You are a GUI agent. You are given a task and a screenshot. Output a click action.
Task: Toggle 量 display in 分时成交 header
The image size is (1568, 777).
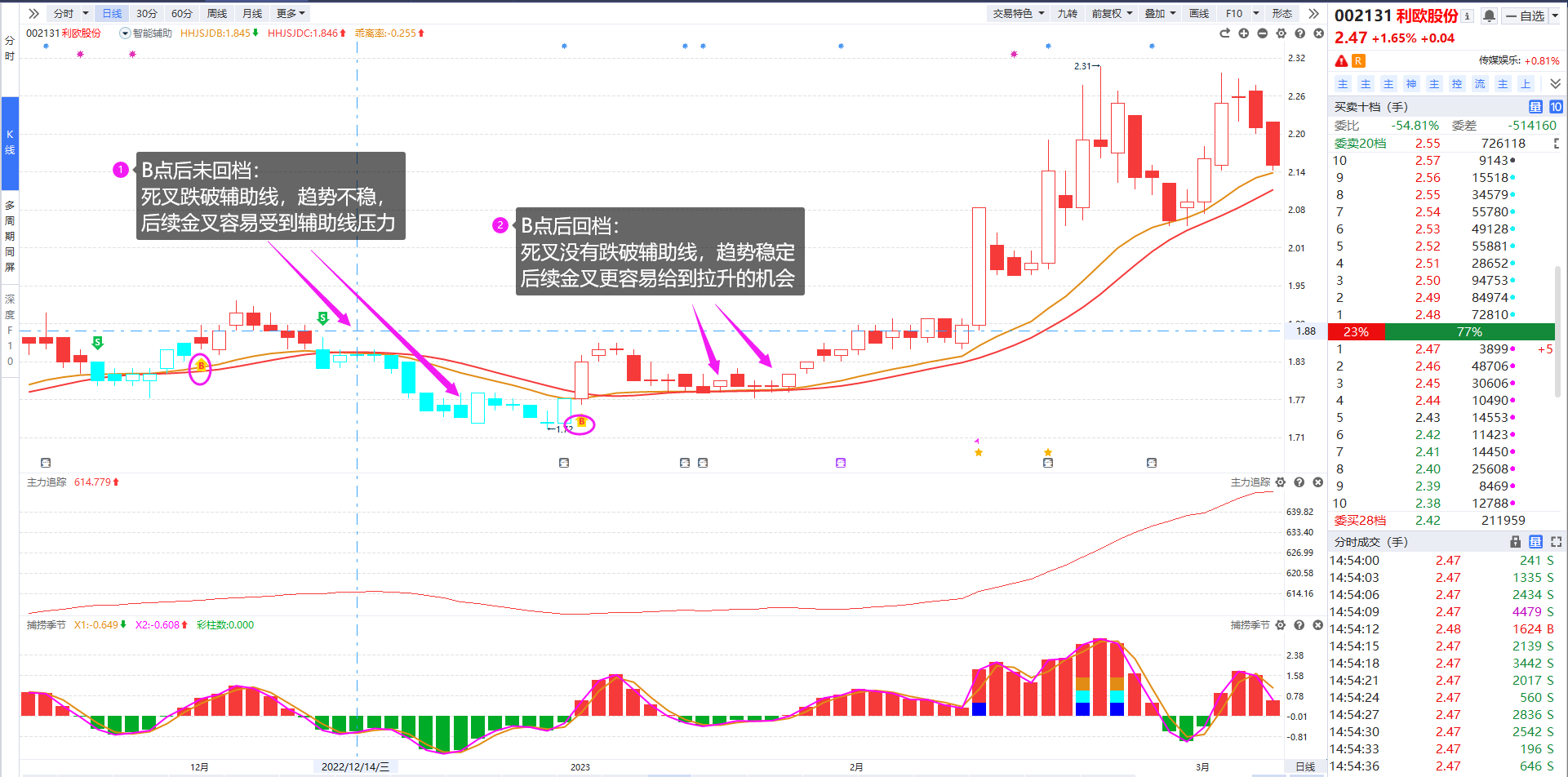1535,542
